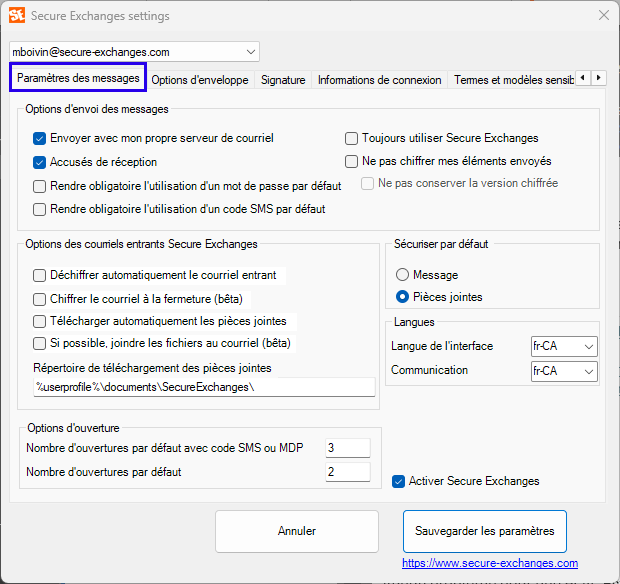Screen dimensions: 620x584
Task: Close the Secure Exchanges settings window
Action: point(603,15)
